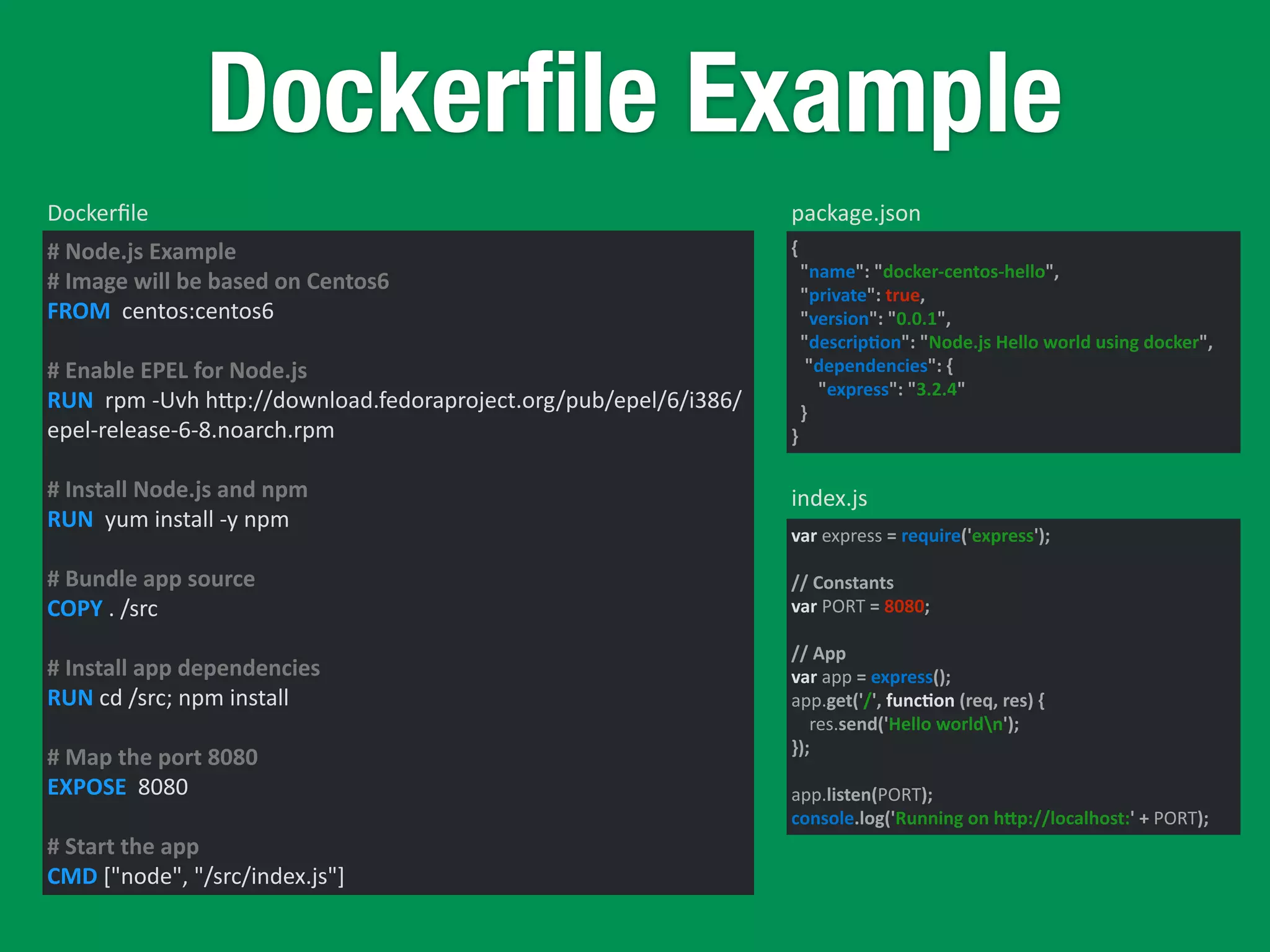Viewport: 1270px width, 952px height.
Task: Select 'Running on http://localhost:' string
Action: tap(1013, 819)
